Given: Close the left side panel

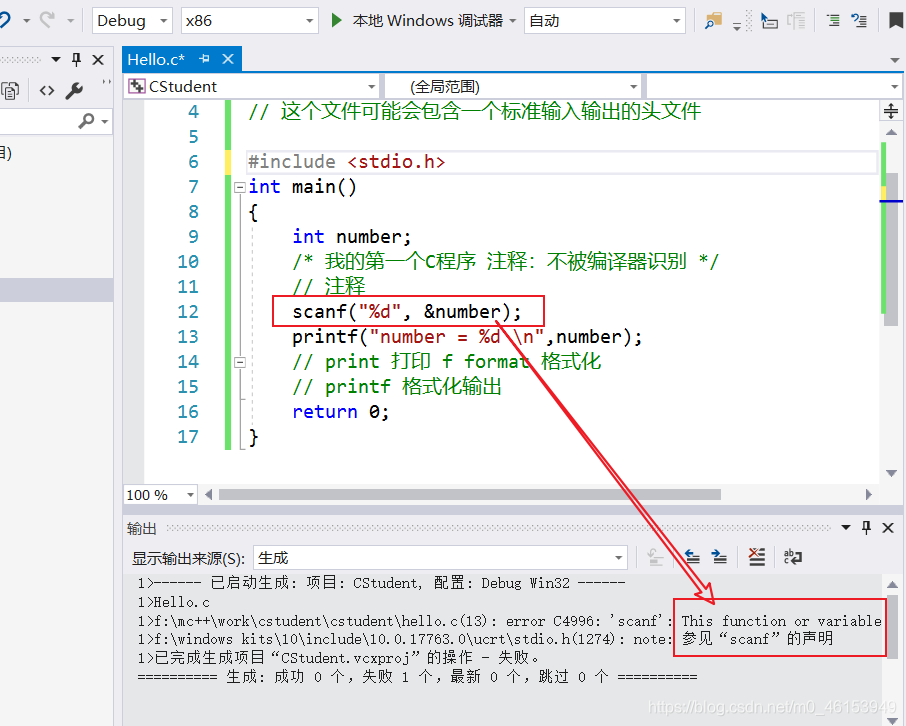Looking at the screenshot, I should tap(98, 60).
